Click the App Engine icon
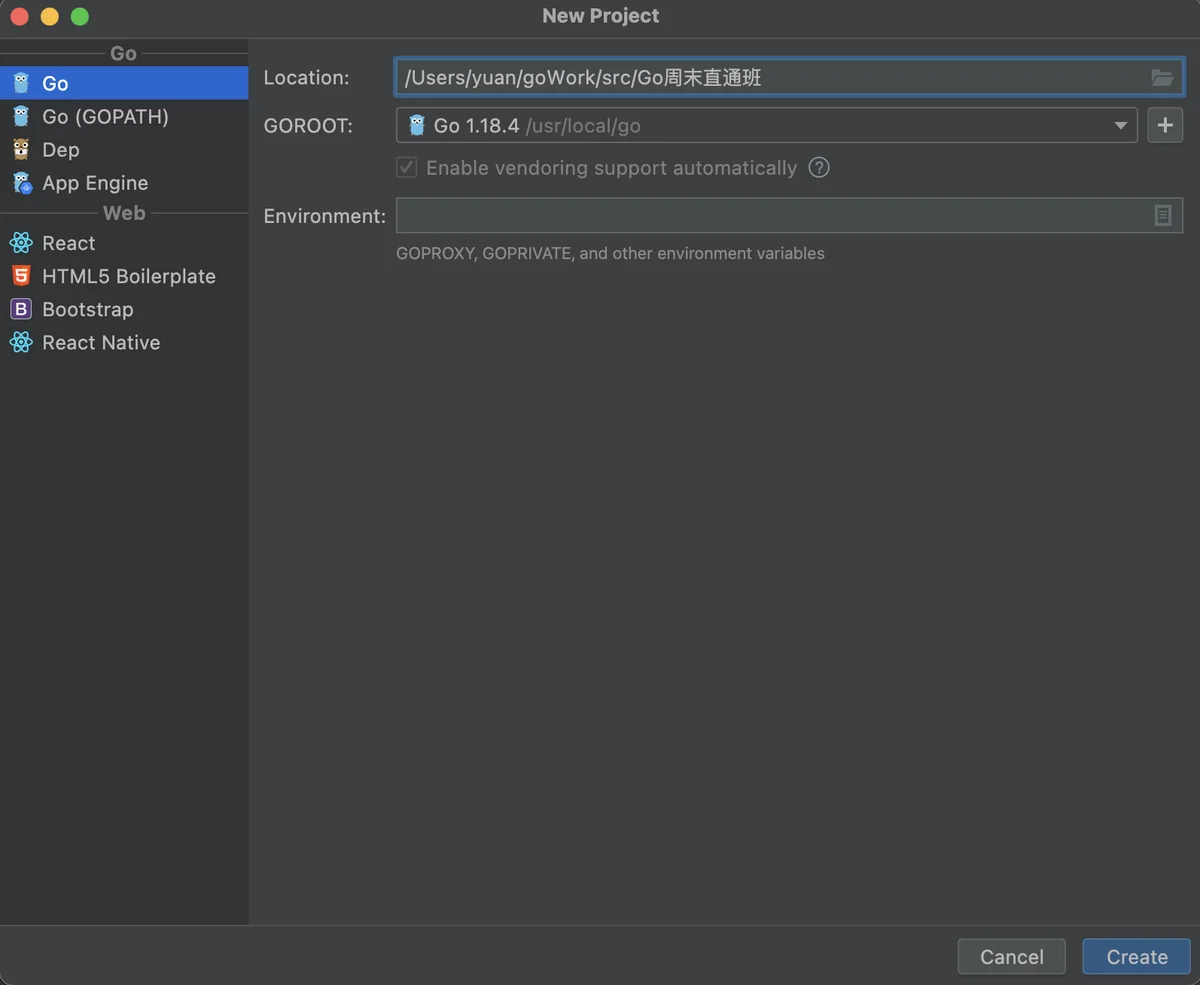The image size is (1200, 985). (21, 182)
